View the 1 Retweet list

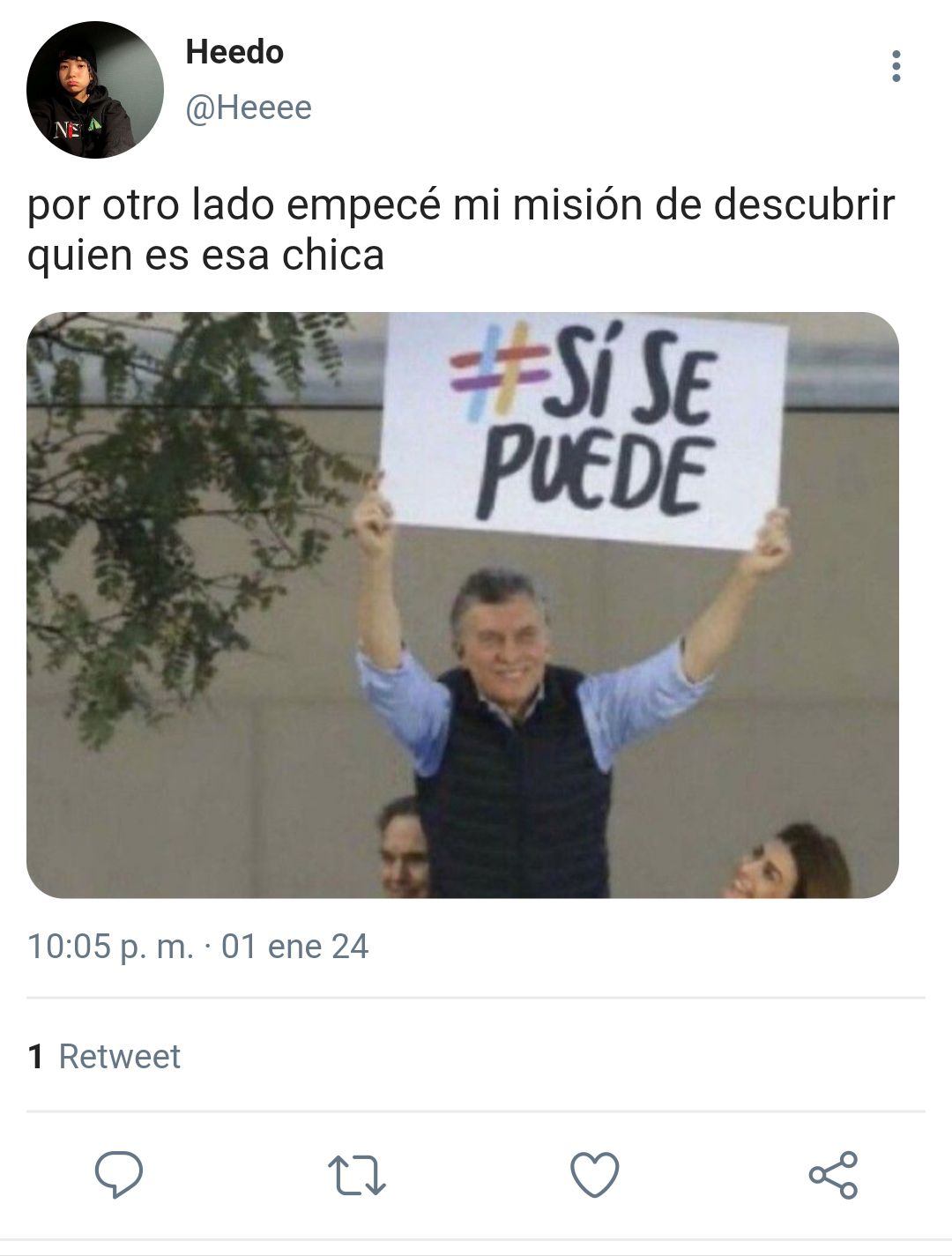click(104, 1056)
